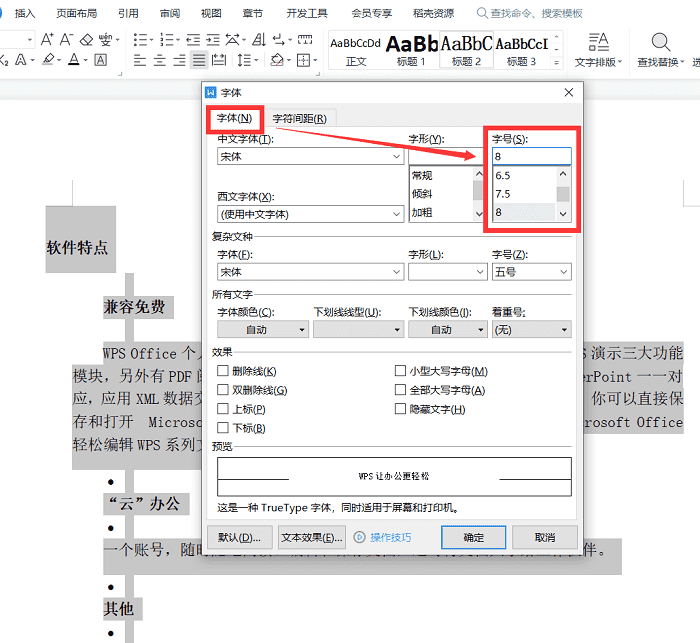Open 查找替换 find and replace
This screenshot has width=700, height=643.
[661, 50]
